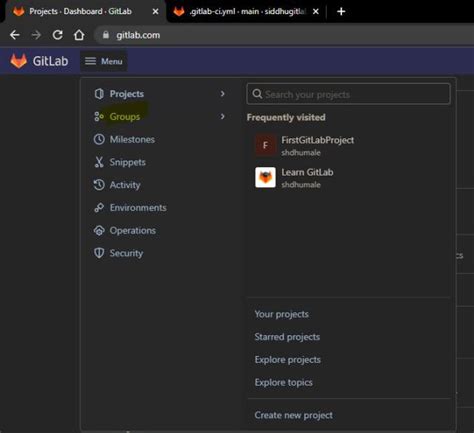Screen dimensions: 474x433
Task: Click the browser forward arrow
Action: point(36,35)
